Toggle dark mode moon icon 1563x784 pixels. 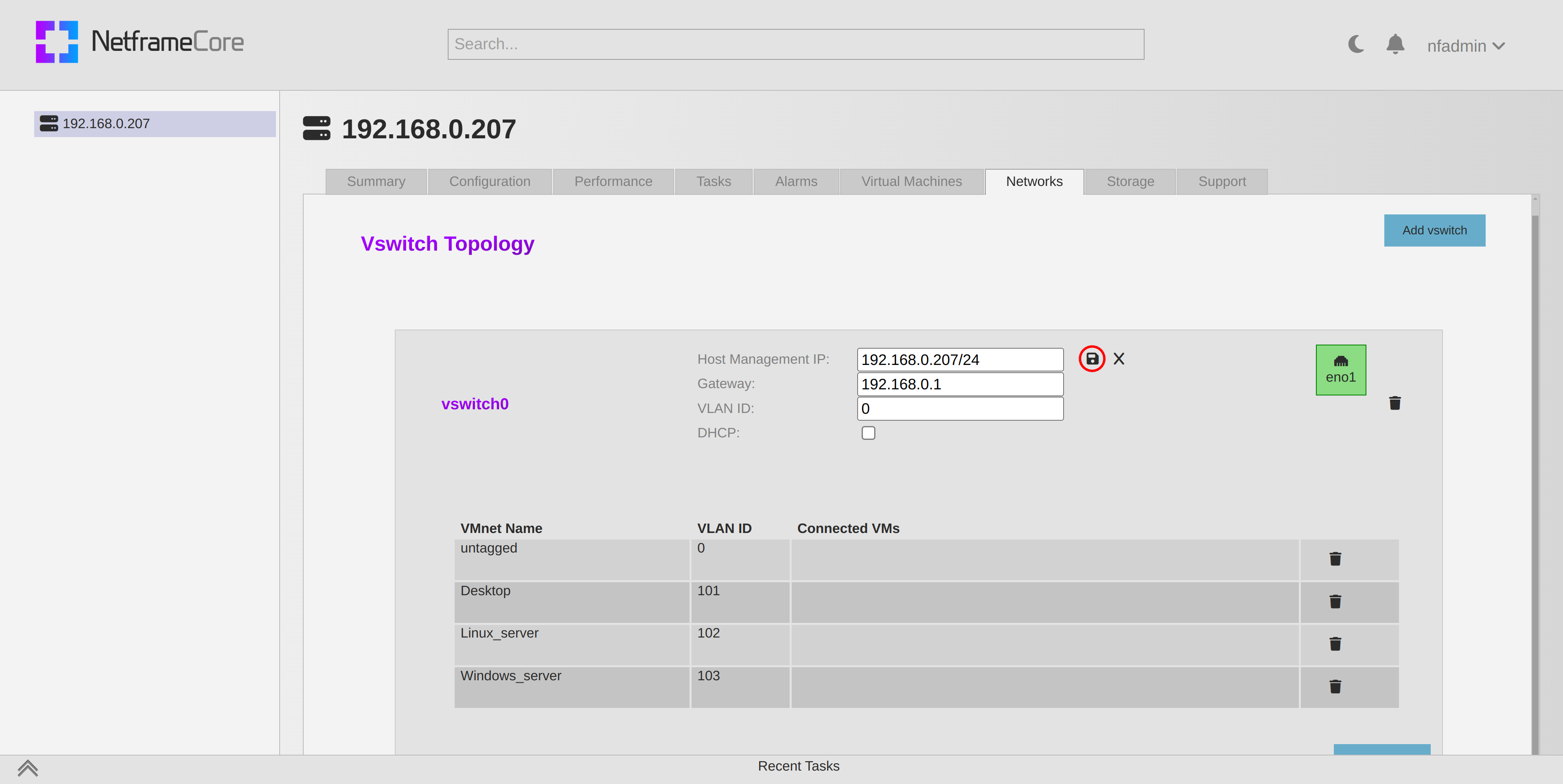[x=1356, y=44]
